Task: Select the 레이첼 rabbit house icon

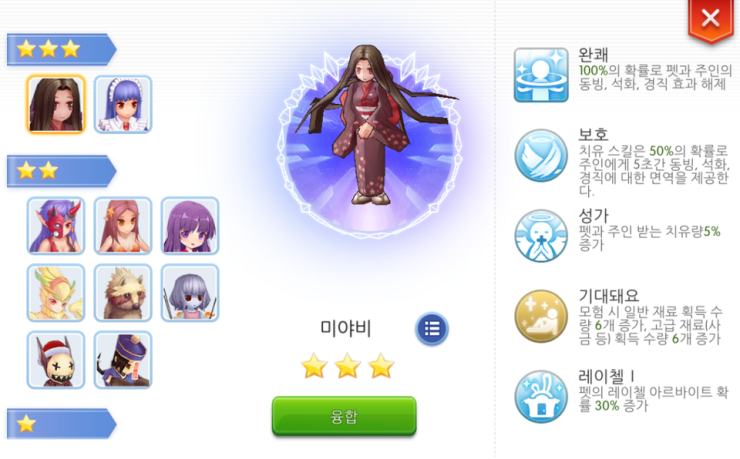Action: coord(541,396)
